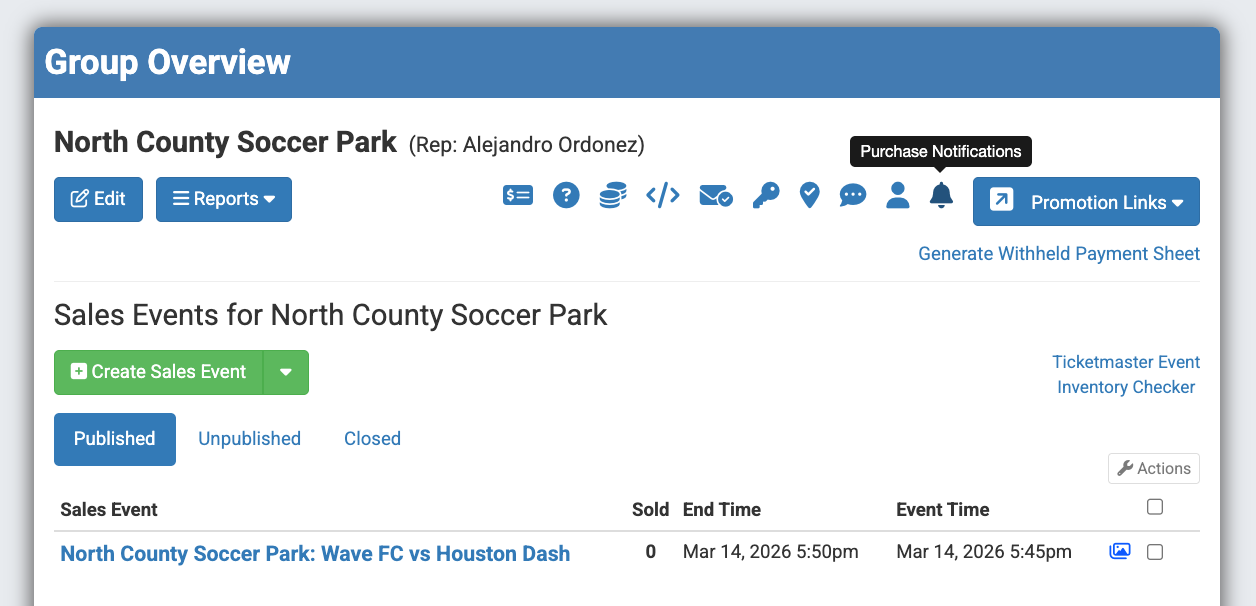The image size is (1256, 606).
Task: Click the location pin checkmark icon
Action: coord(810,196)
